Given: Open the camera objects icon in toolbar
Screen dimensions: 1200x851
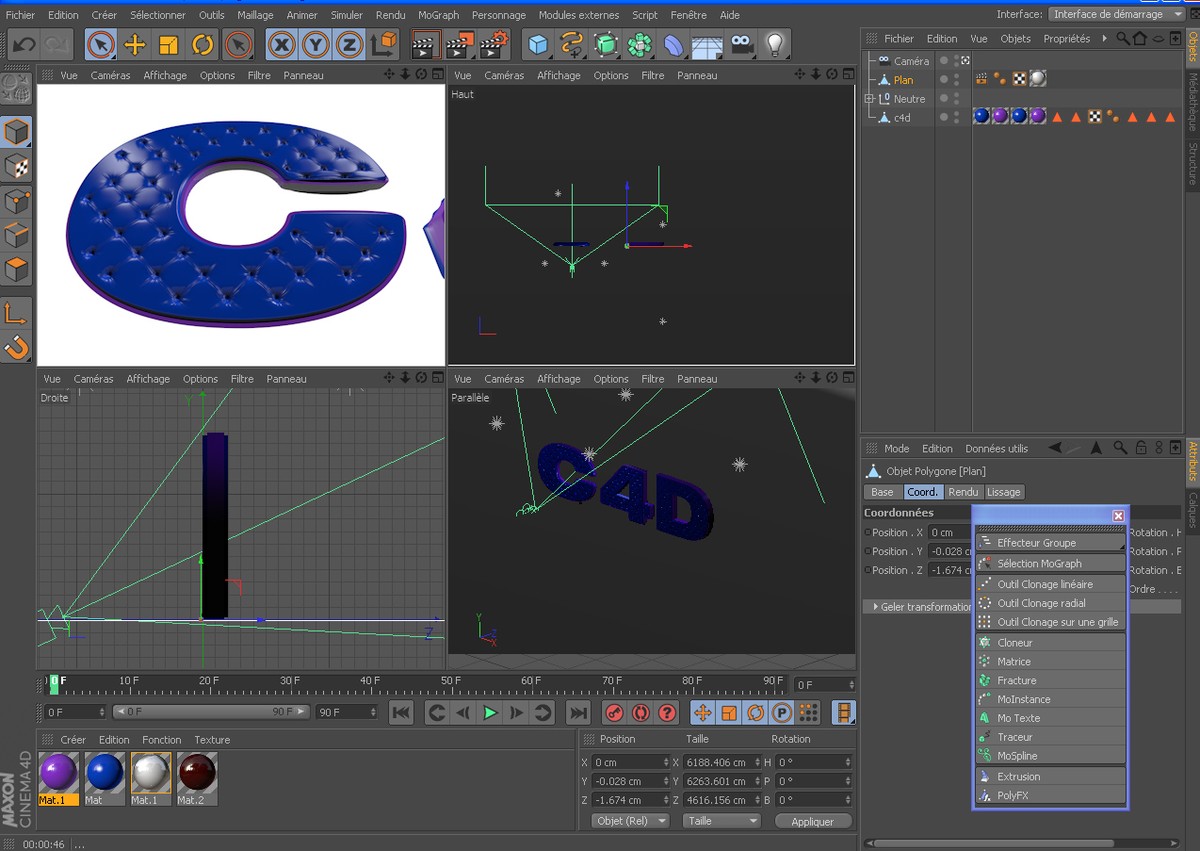Looking at the screenshot, I should click(x=741, y=45).
